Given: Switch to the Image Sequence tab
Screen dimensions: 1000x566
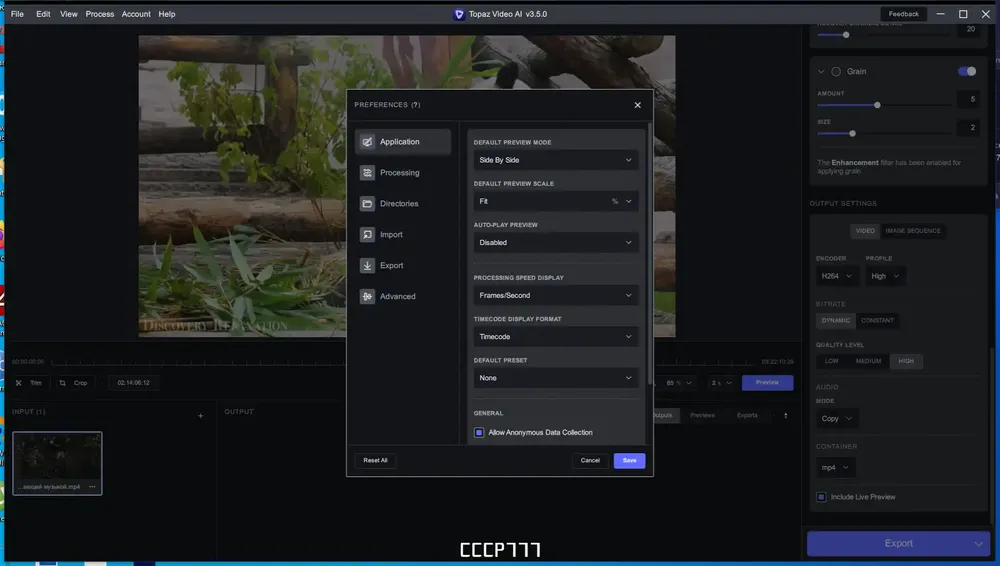Looking at the screenshot, I should 912,231.
